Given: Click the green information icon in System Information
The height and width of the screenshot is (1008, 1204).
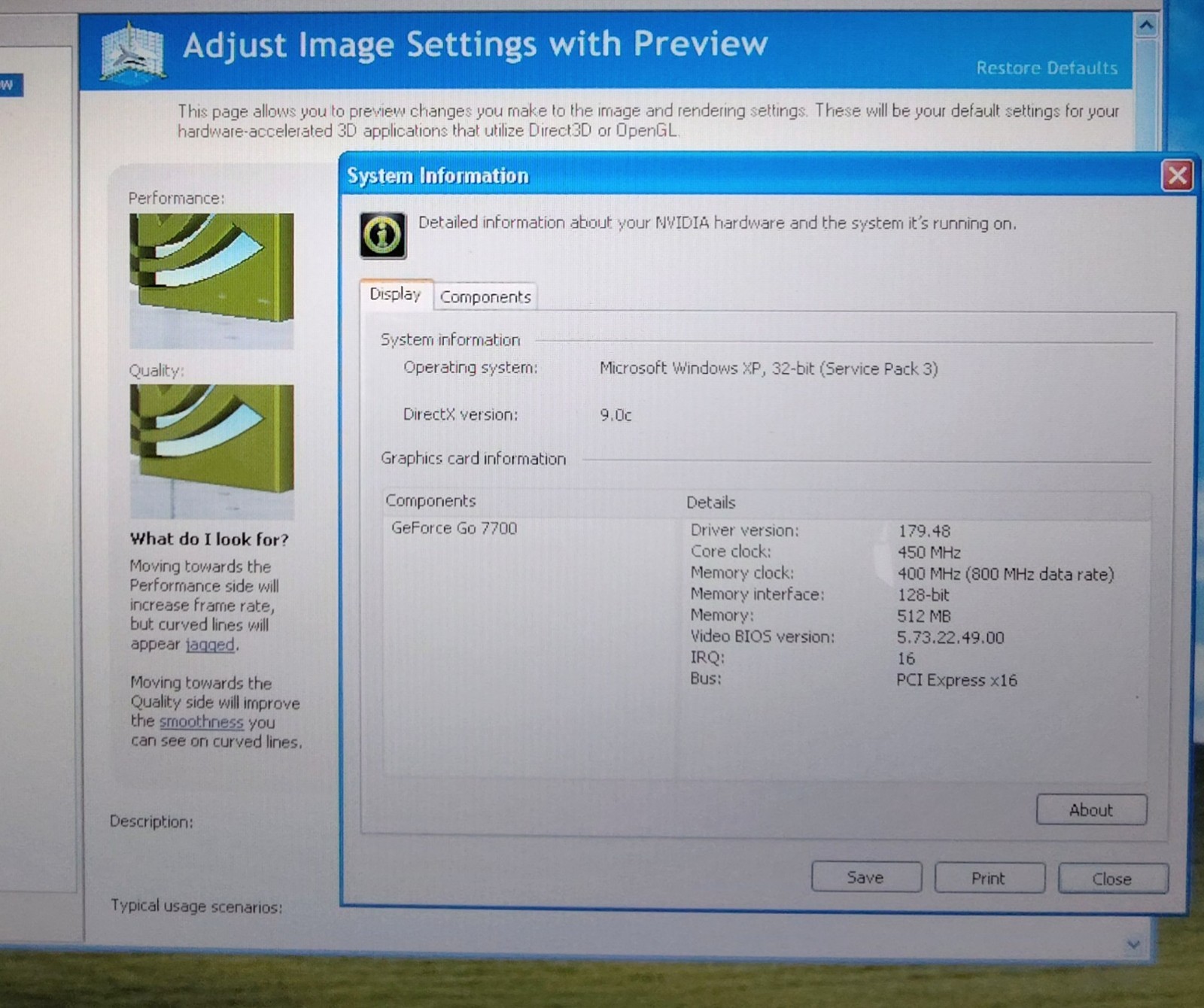Looking at the screenshot, I should pos(383,235).
